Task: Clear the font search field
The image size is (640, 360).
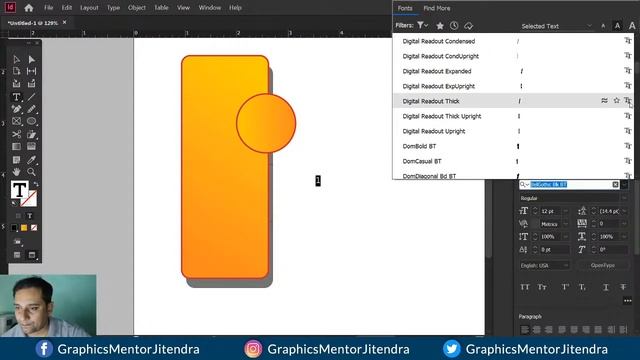Action: (x=616, y=184)
